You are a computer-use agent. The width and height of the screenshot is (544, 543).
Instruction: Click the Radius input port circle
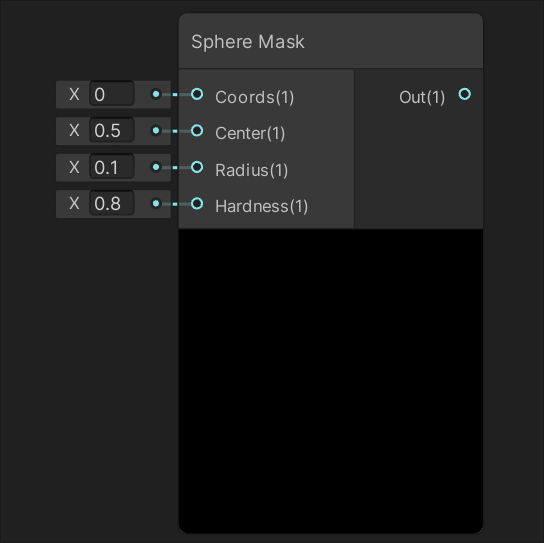(197, 167)
